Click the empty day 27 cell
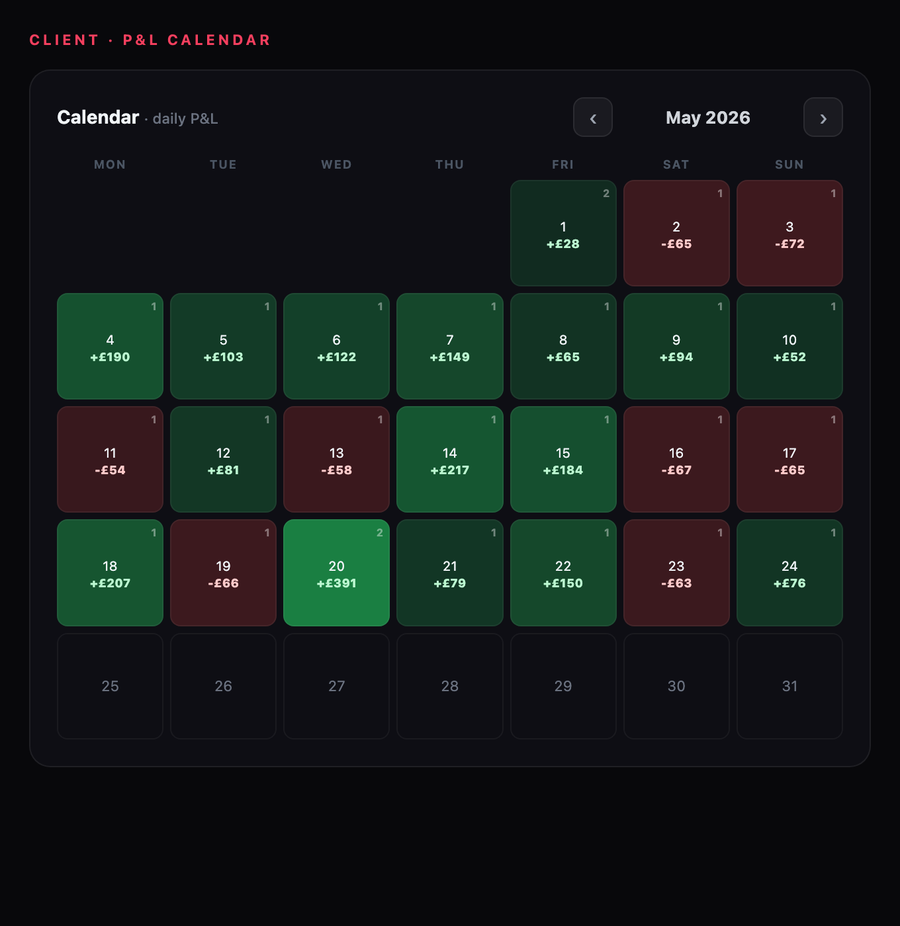Viewport: 900px width, 926px height. [x=337, y=686]
